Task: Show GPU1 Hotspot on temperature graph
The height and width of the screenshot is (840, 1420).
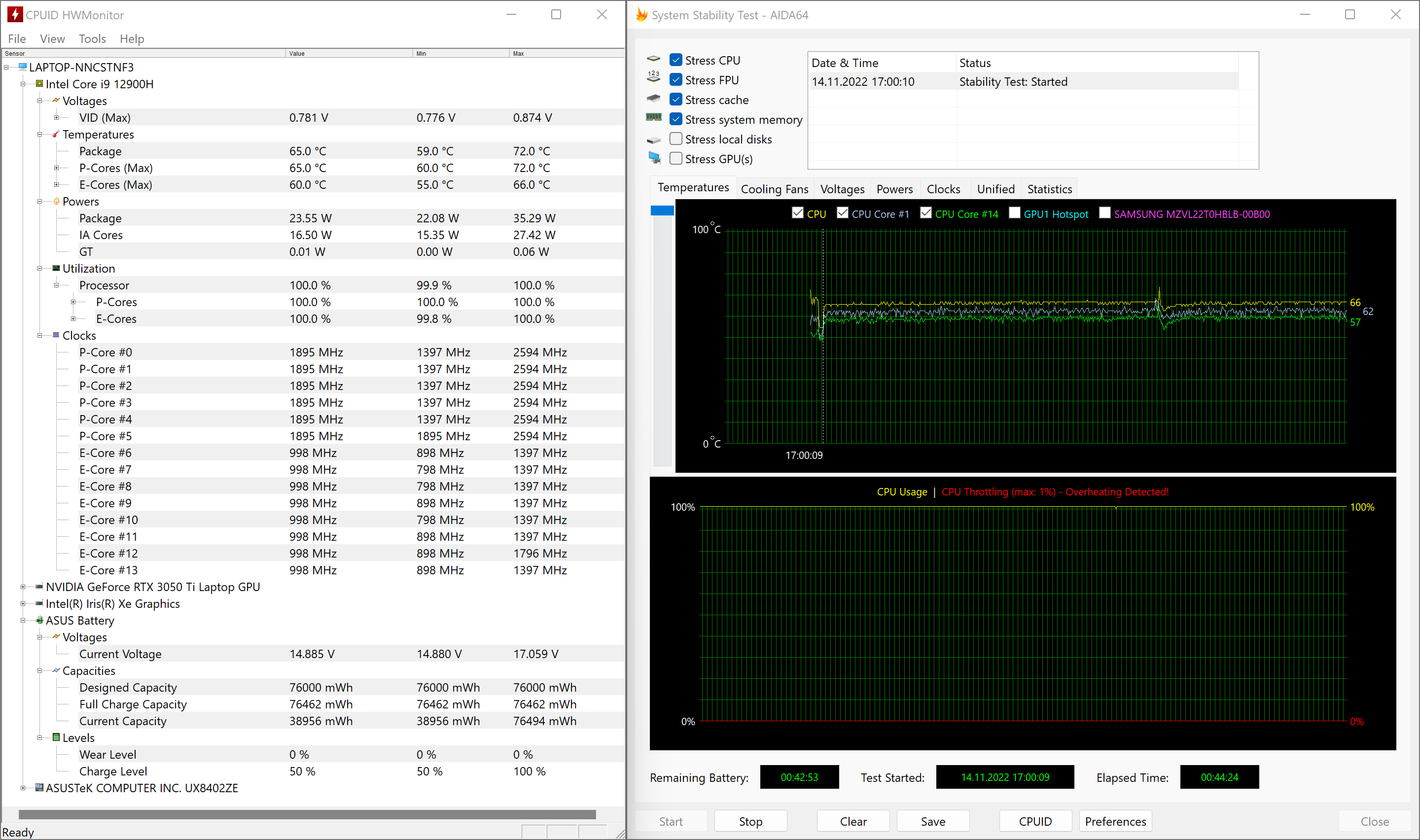Action: (1014, 213)
